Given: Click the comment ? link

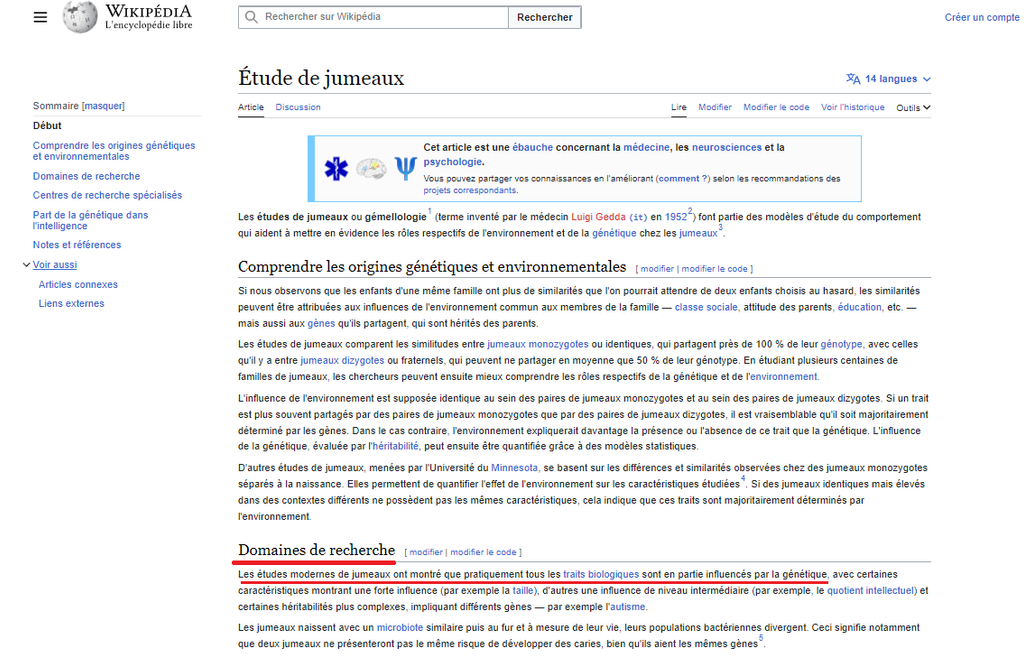Looking at the screenshot, I should point(683,178).
